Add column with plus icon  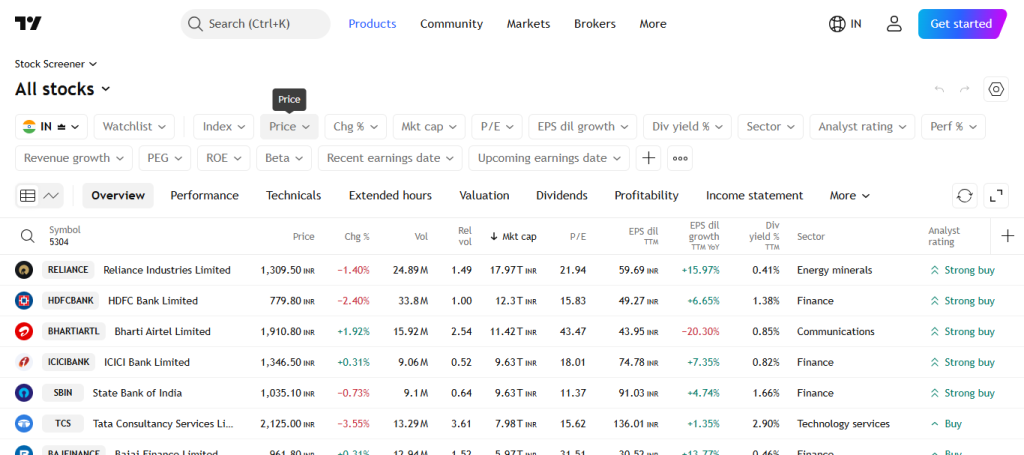1008,236
